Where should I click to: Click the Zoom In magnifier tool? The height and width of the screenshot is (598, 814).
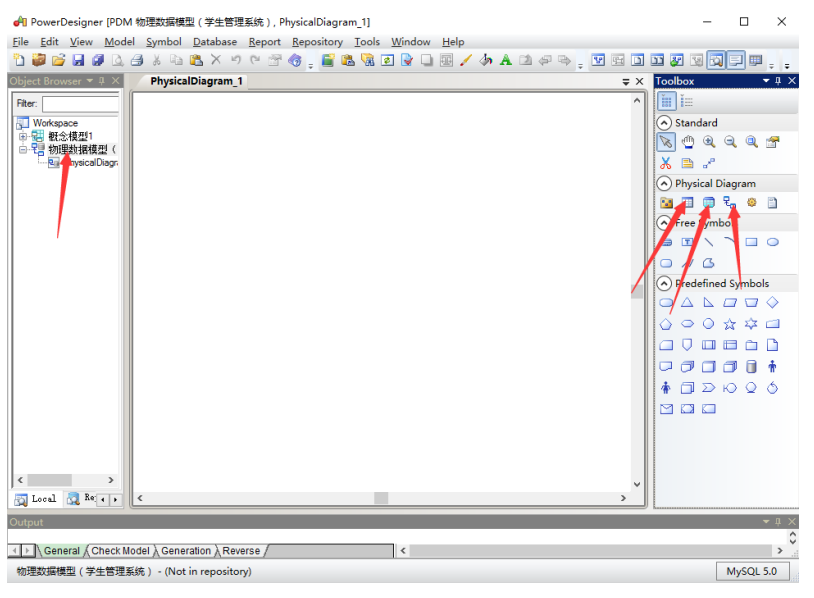tap(708, 142)
